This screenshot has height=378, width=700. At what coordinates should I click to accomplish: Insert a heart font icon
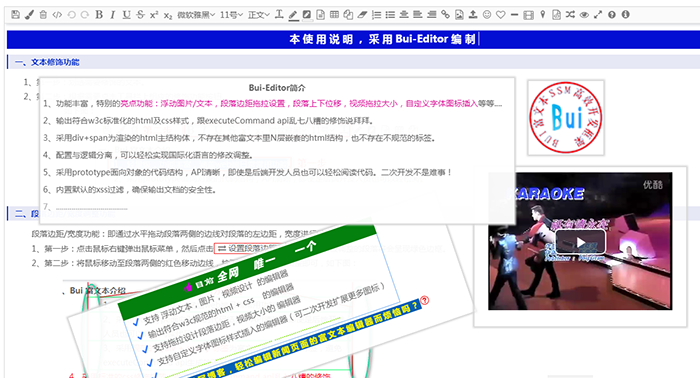(x=500, y=15)
